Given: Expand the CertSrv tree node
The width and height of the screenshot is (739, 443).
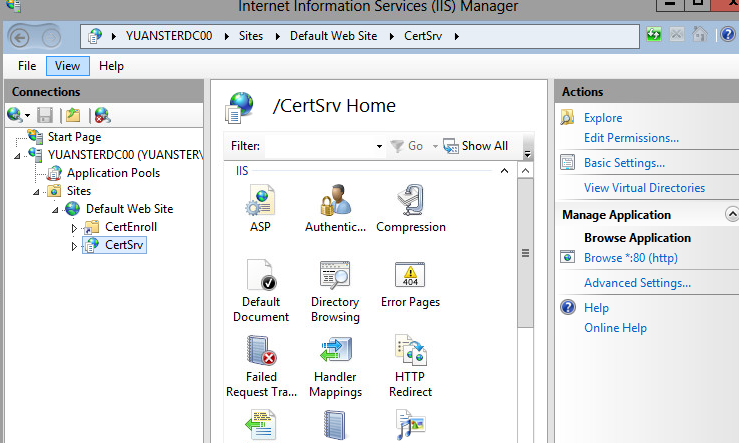Looking at the screenshot, I should coord(74,246).
